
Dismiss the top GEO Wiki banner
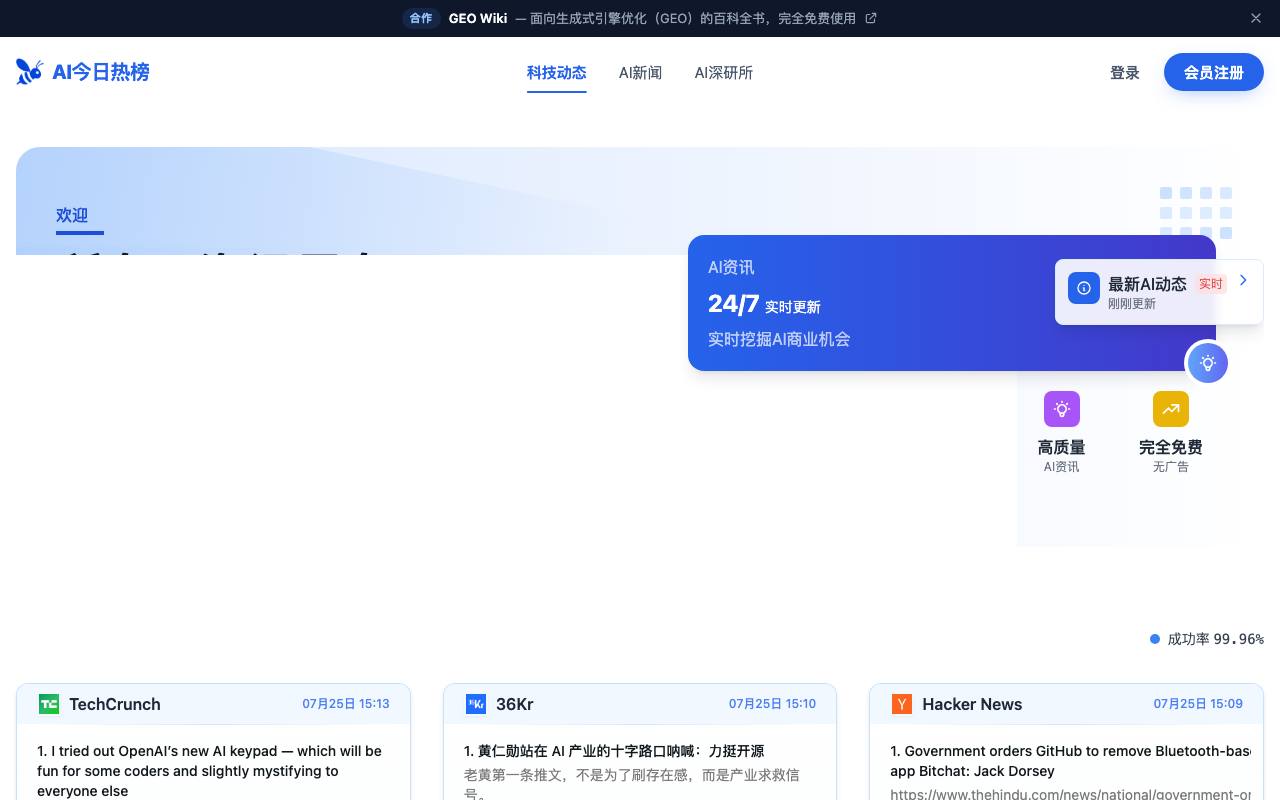(1256, 18)
